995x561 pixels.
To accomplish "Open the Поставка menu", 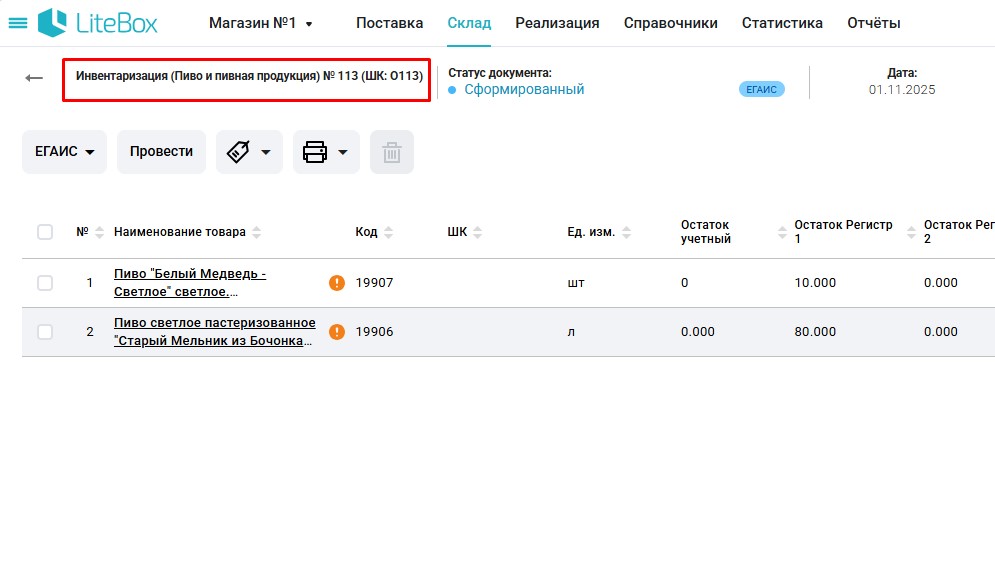I will click(x=389, y=23).
